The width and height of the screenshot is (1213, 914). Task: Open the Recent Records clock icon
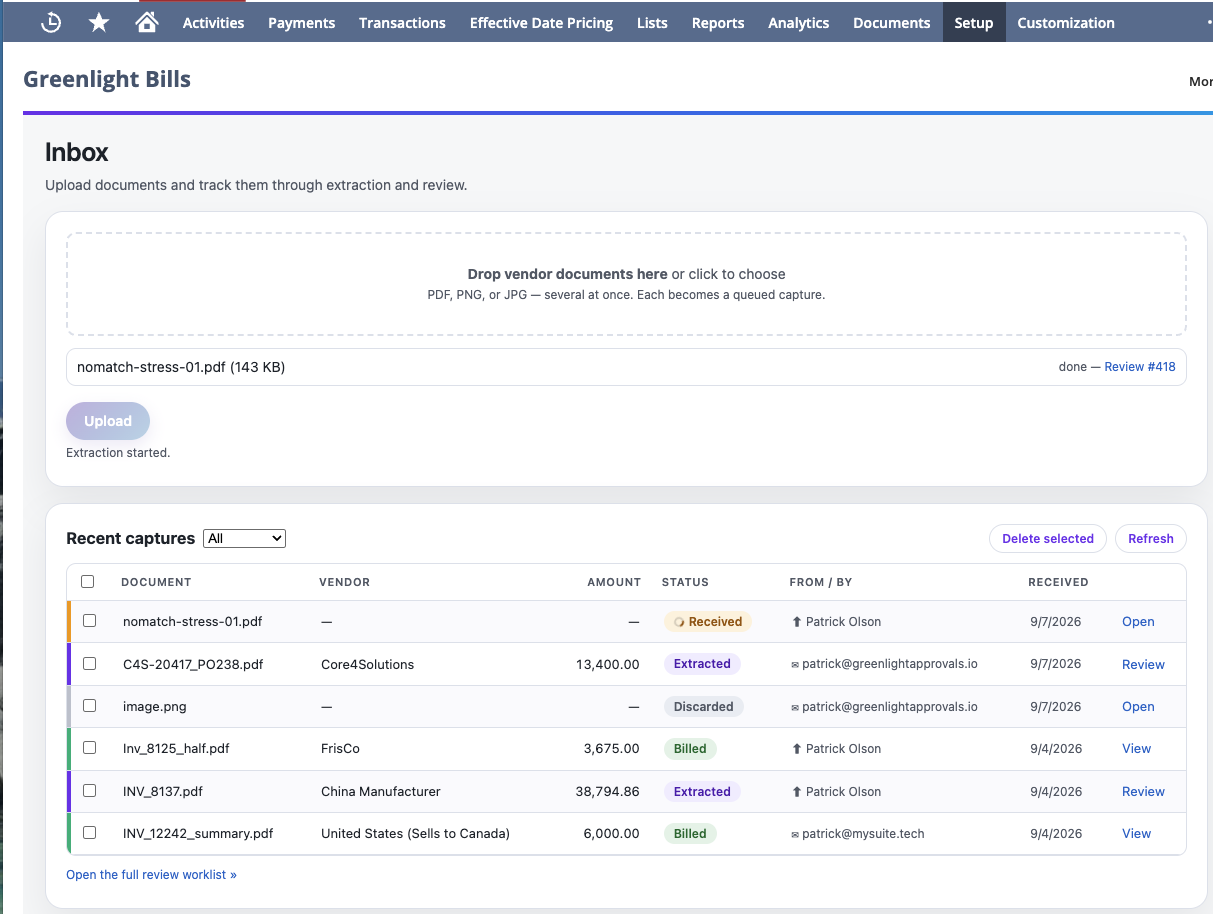click(x=51, y=22)
